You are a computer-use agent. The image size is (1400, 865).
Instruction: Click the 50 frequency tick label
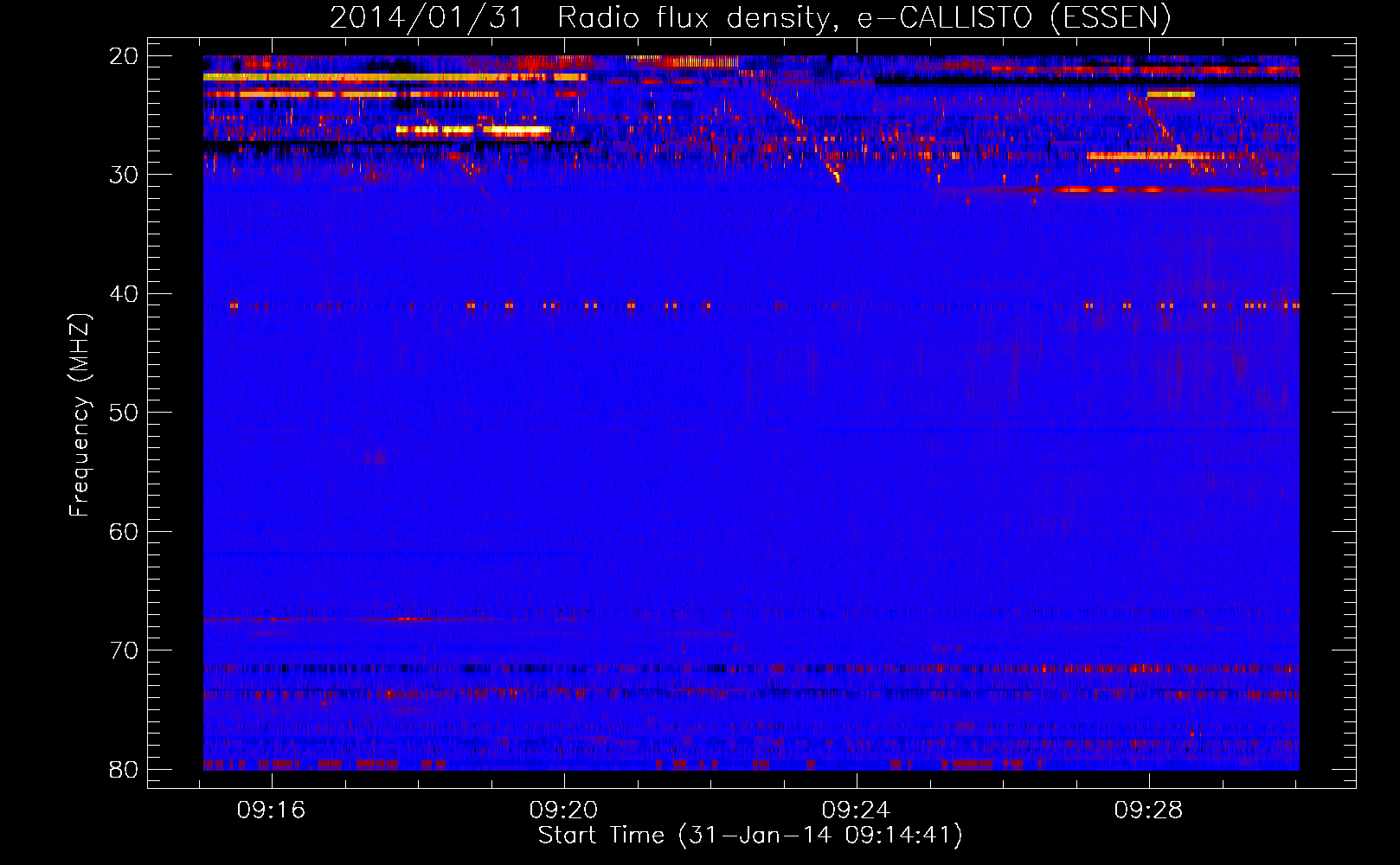pyautogui.click(x=125, y=413)
